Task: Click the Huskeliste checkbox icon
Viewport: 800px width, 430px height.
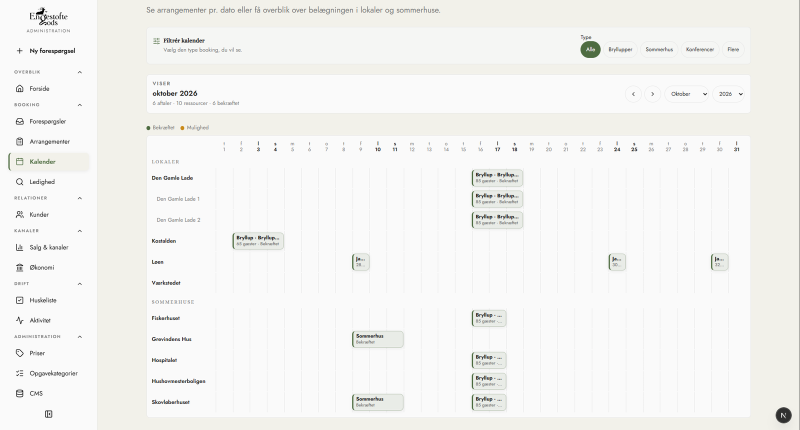Action: [19, 300]
